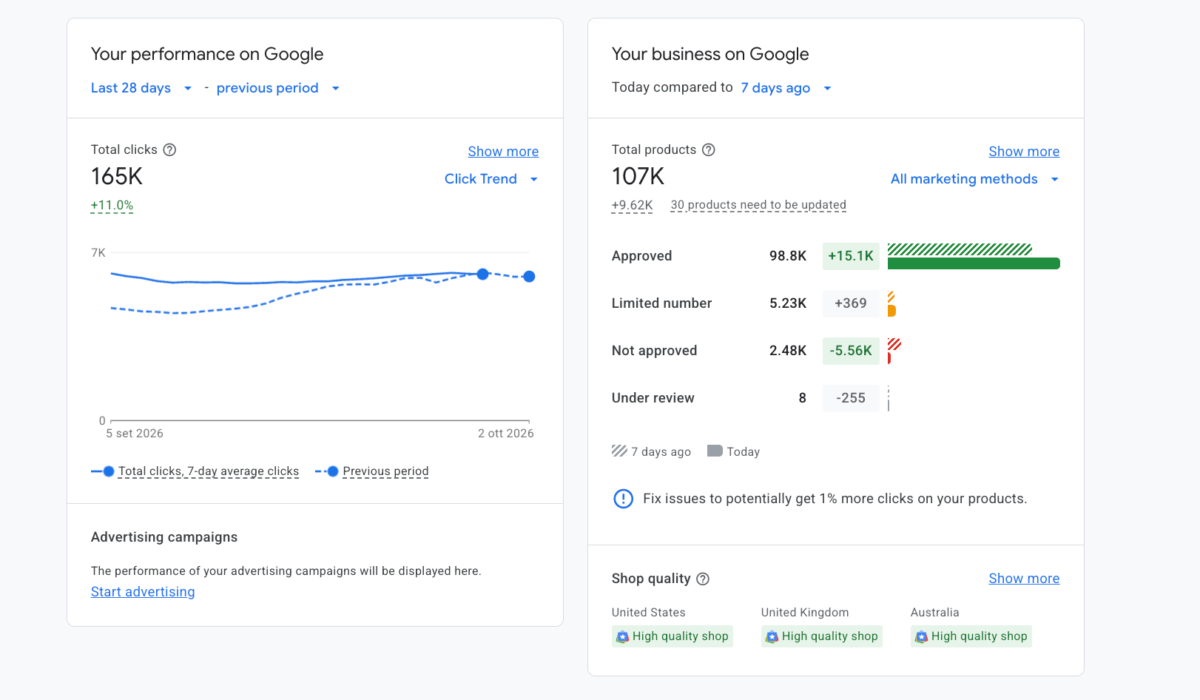Viewport: 1200px width, 700px height.
Task: Click Approved green progress bar
Action: (974, 264)
